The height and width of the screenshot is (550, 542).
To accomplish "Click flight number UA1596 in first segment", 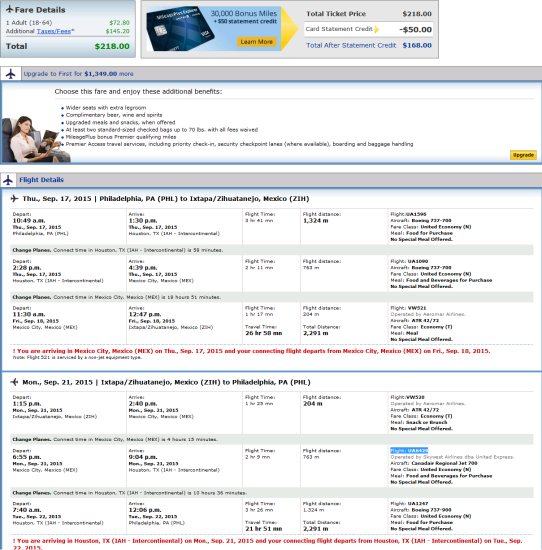I will (416, 214).
